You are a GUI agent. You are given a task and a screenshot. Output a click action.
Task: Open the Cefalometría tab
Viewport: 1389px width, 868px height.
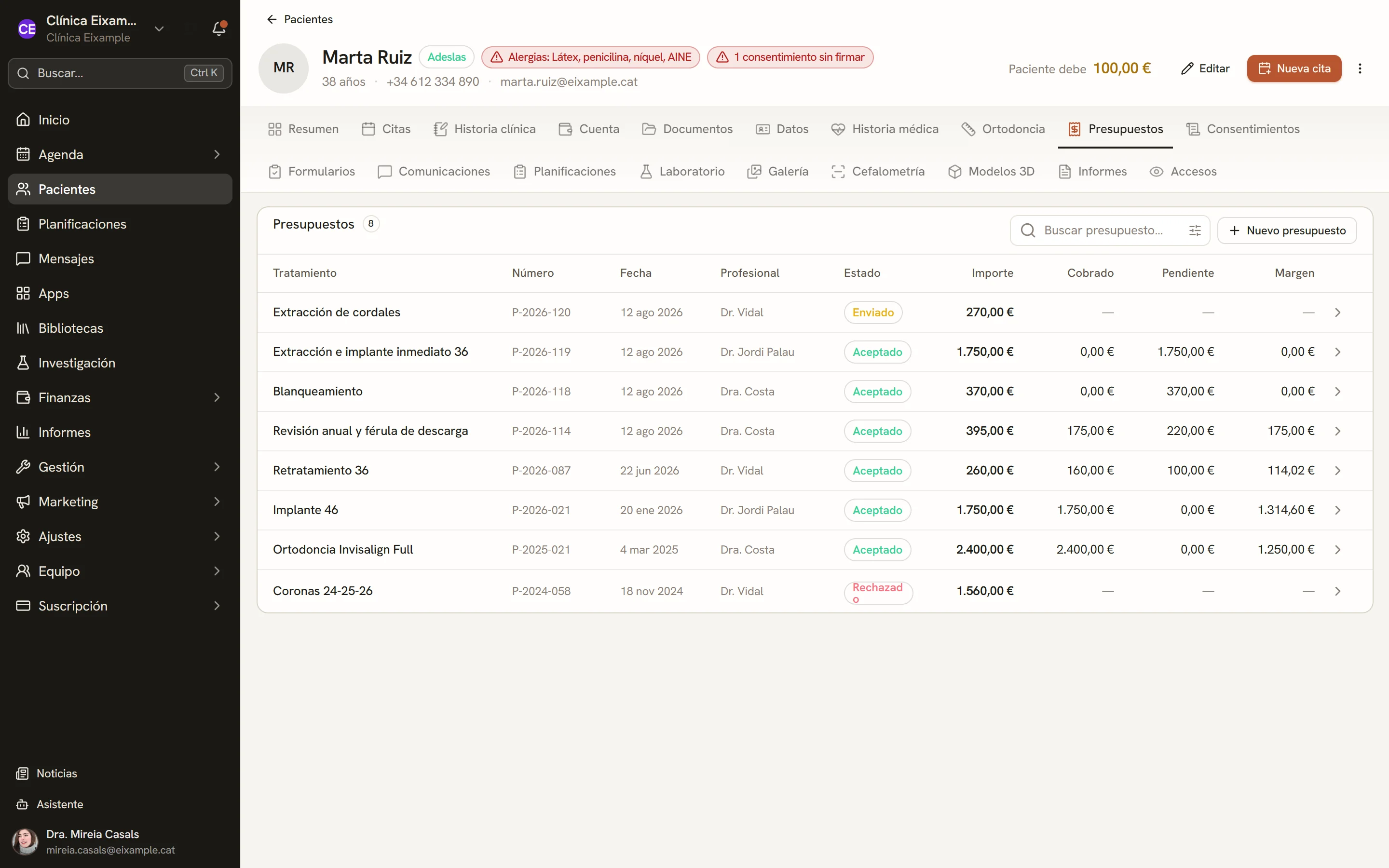[x=878, y=172]
